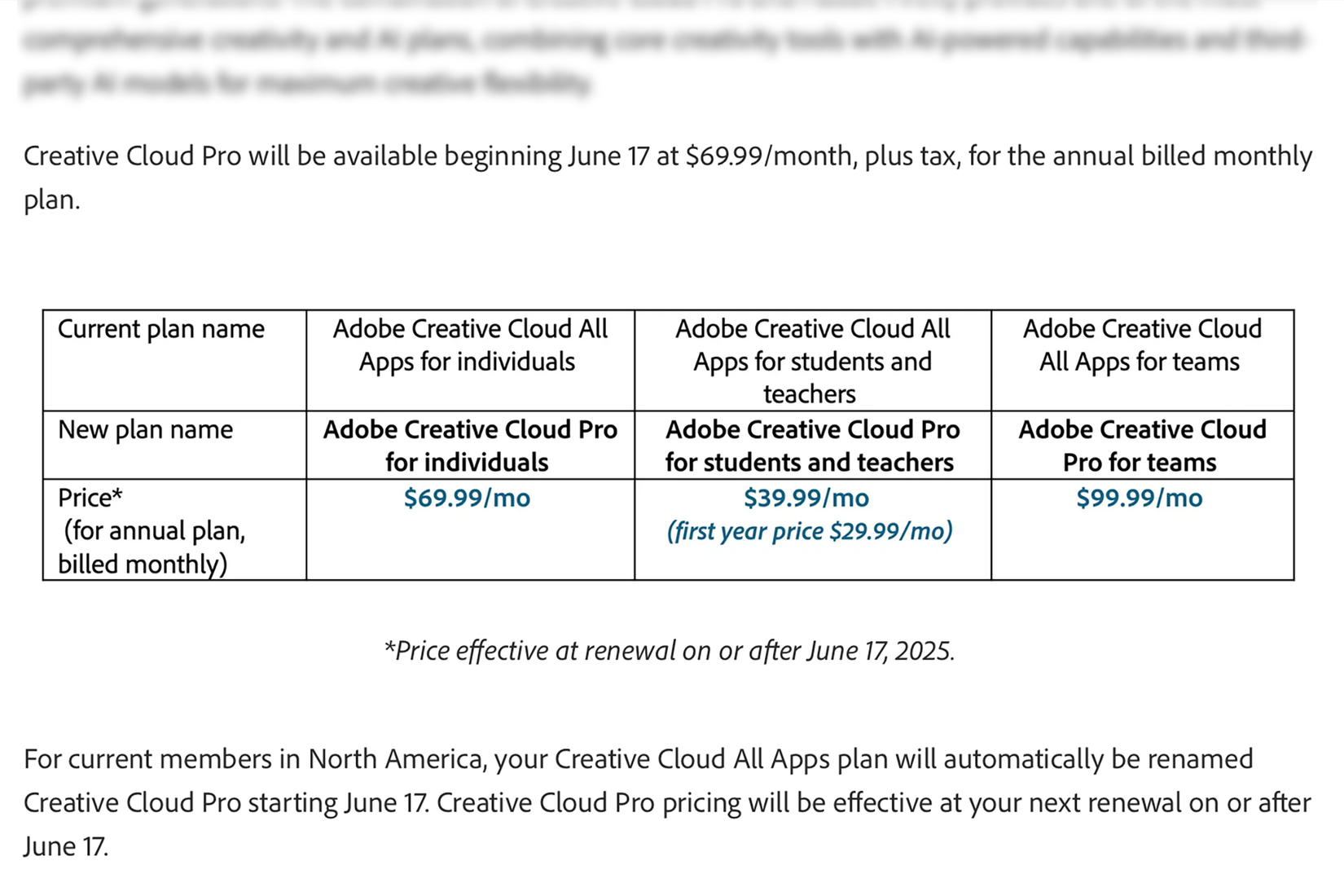Click the $99.99/mo teams price
The image size is (1344, 896).
pos(1139,498)
